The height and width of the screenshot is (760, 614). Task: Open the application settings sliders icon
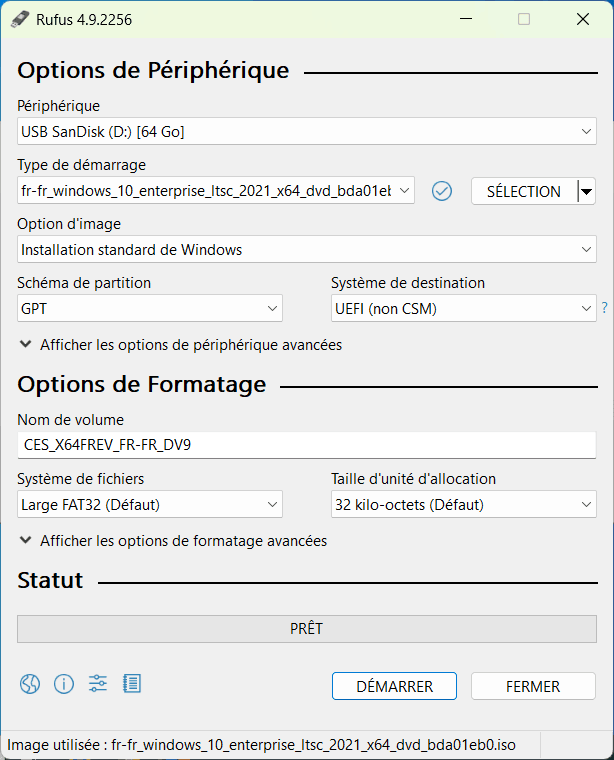click(x=97, y=683)
